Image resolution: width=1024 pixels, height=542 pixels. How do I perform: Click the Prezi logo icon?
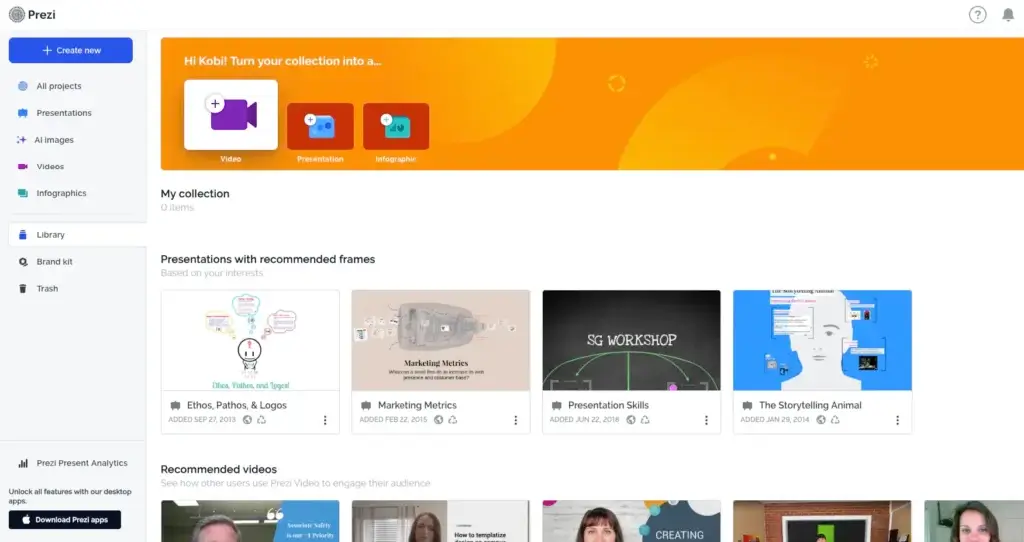click(17, 14)
